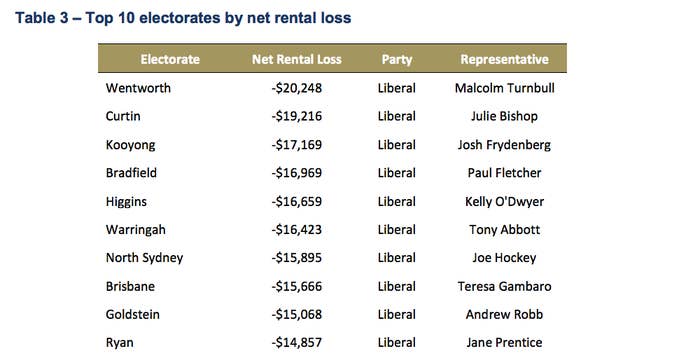Click the Kooyong row loss value -$17,169
Screen dimensions: 700x363
[296, 145]
